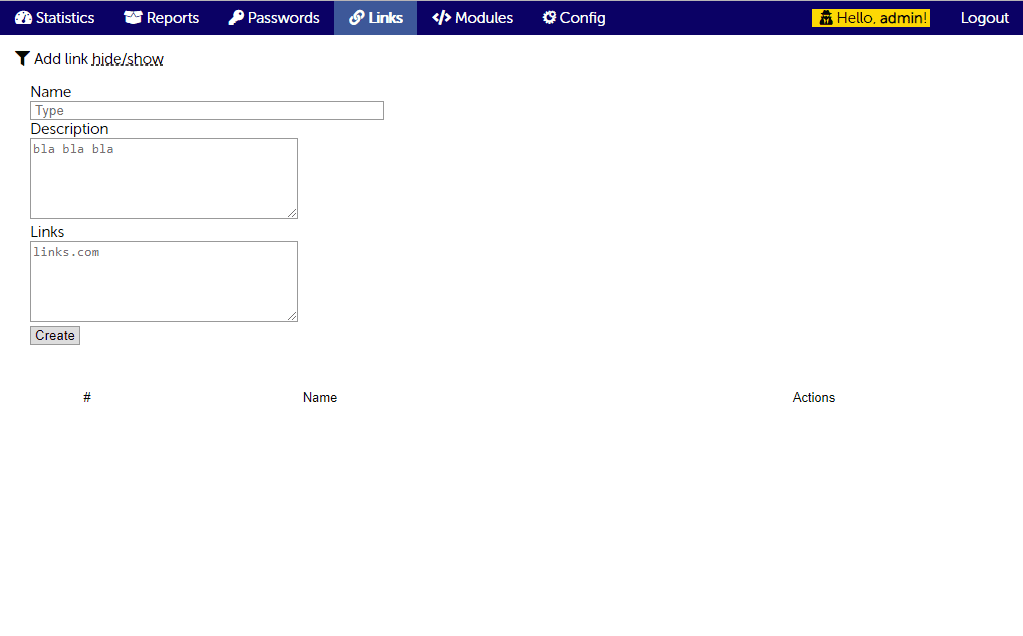Click the filter icon beside Add link

[x=22, y=58]
